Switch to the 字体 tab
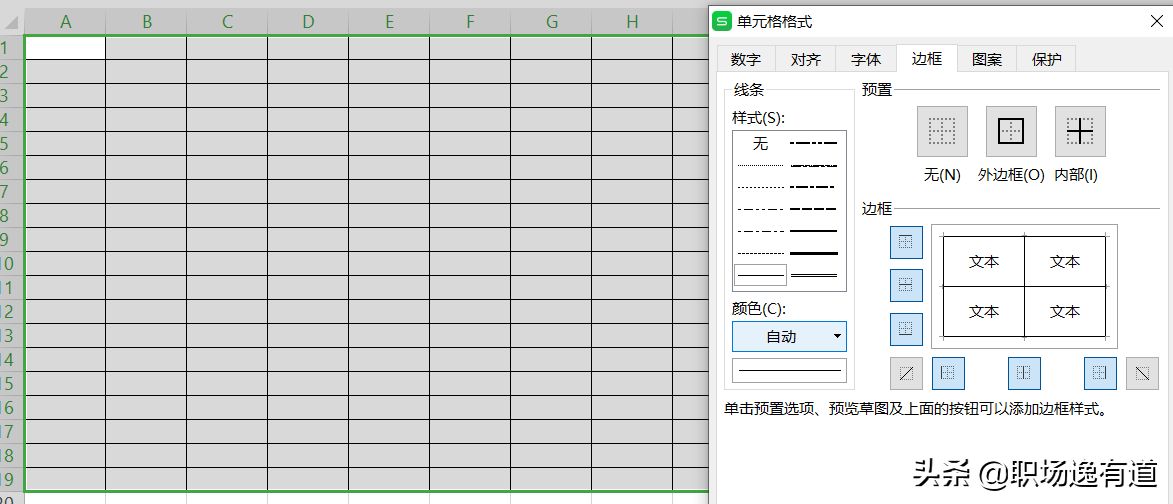Image resolution: width=1173 pixels, height=504 pixels. [x=866, y=60]
